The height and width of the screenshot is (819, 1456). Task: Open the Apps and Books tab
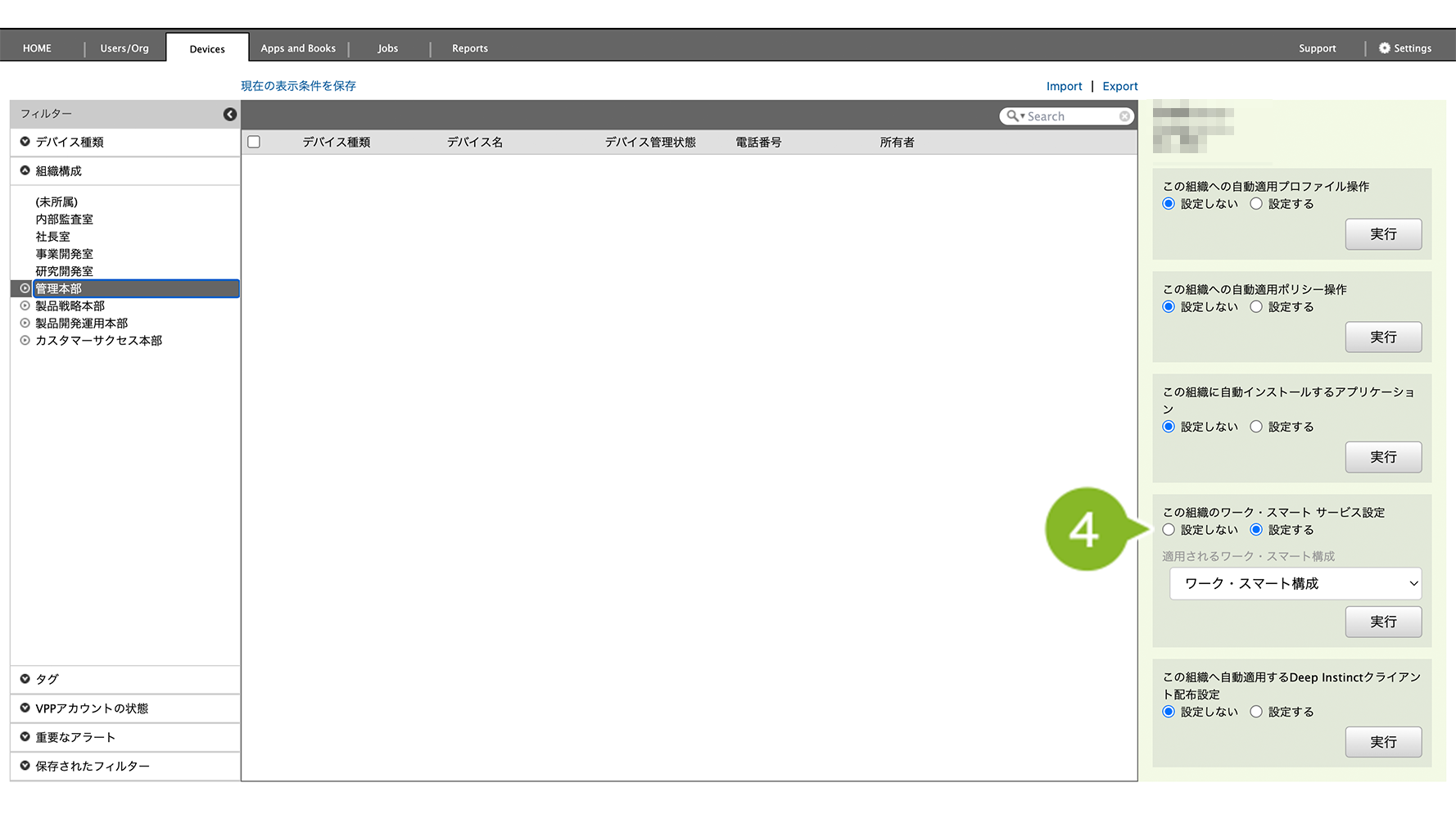point(298,48)
